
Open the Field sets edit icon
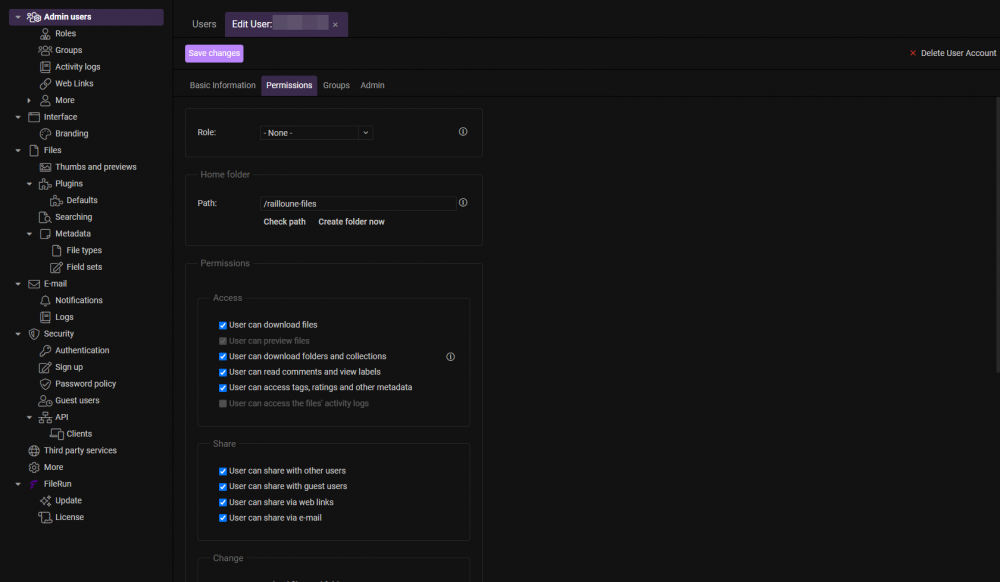coord(57,267)
